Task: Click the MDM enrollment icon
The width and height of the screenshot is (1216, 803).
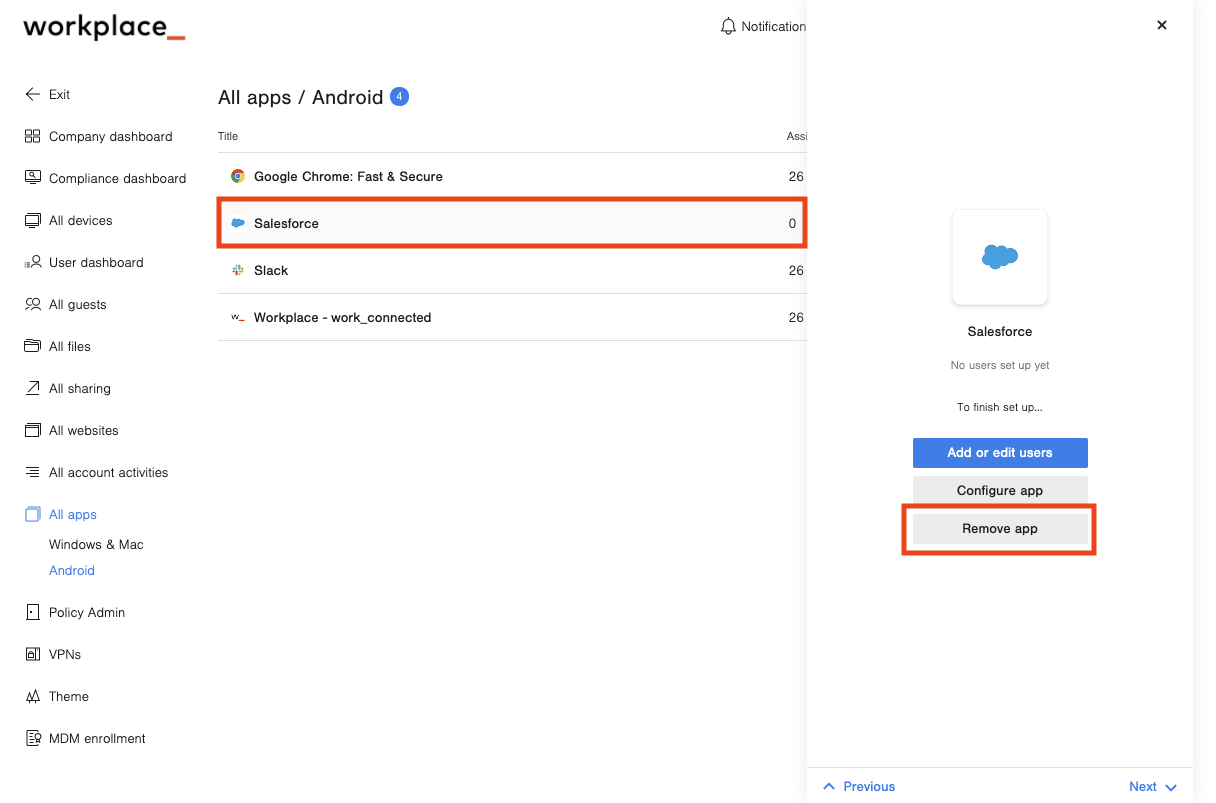Action: coord(32,738)
